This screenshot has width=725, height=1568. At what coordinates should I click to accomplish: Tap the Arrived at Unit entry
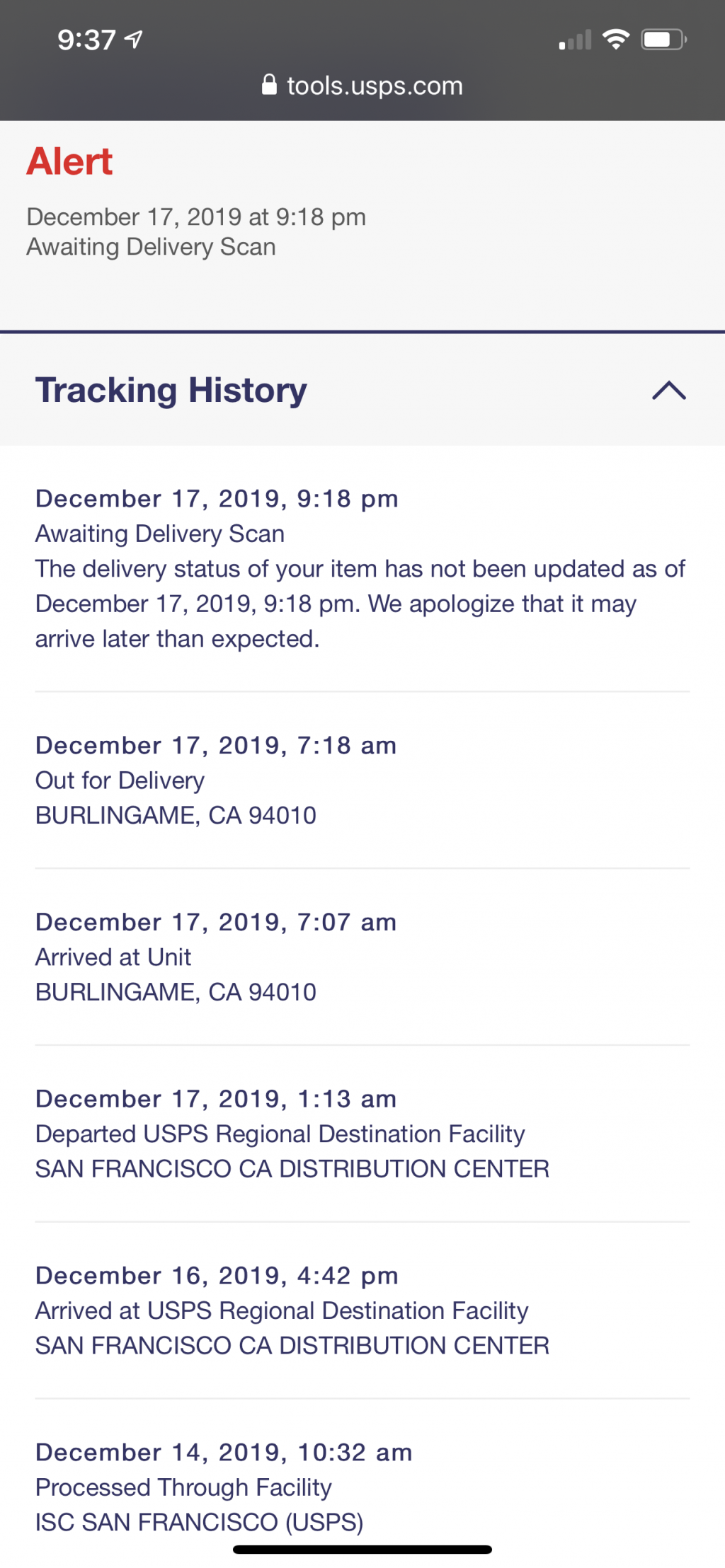click(362, 957)
